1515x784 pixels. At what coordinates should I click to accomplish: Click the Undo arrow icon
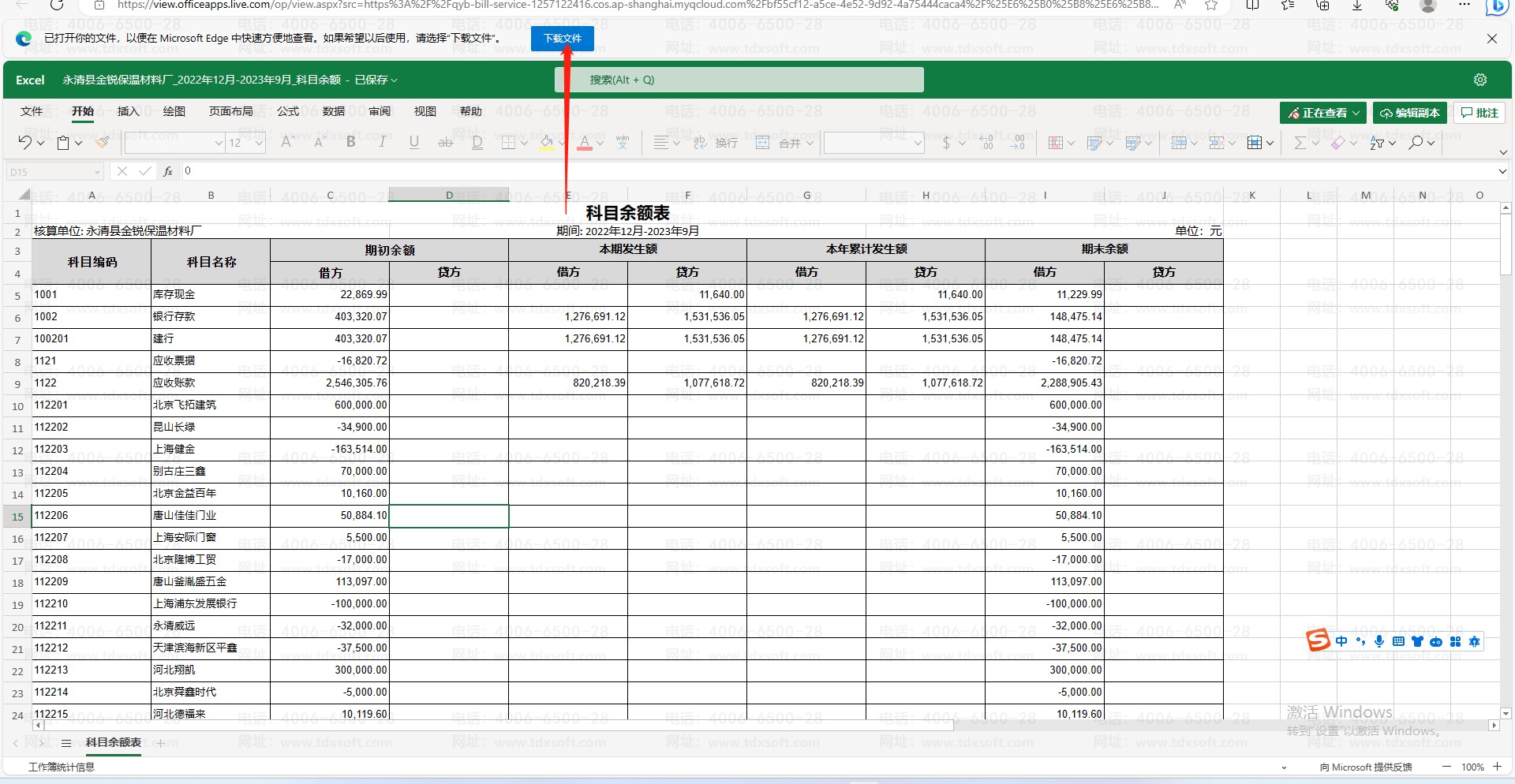click(x=24, y=143)
